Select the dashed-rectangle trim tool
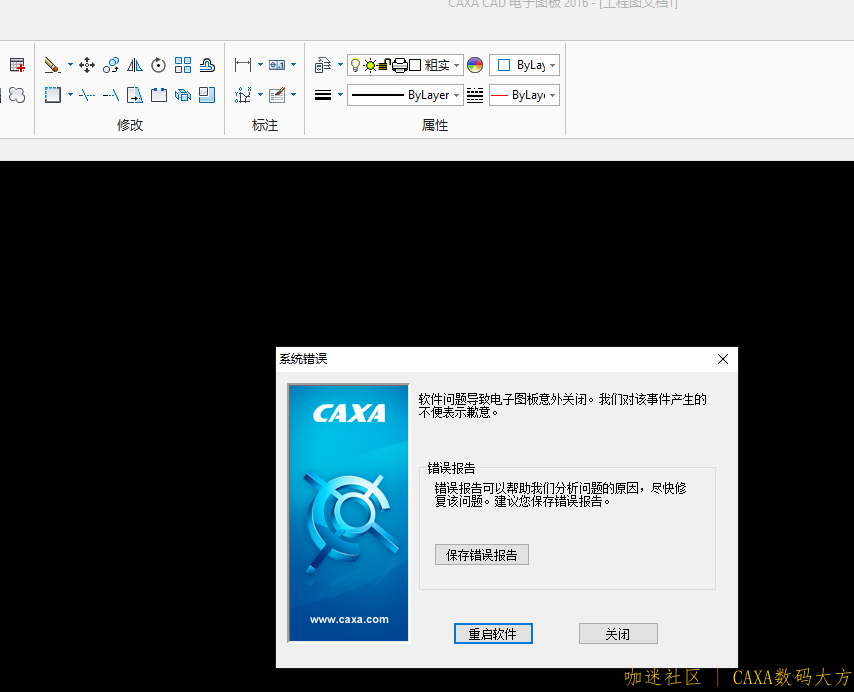The image size is (854, 692). click(x=52, y=95)
